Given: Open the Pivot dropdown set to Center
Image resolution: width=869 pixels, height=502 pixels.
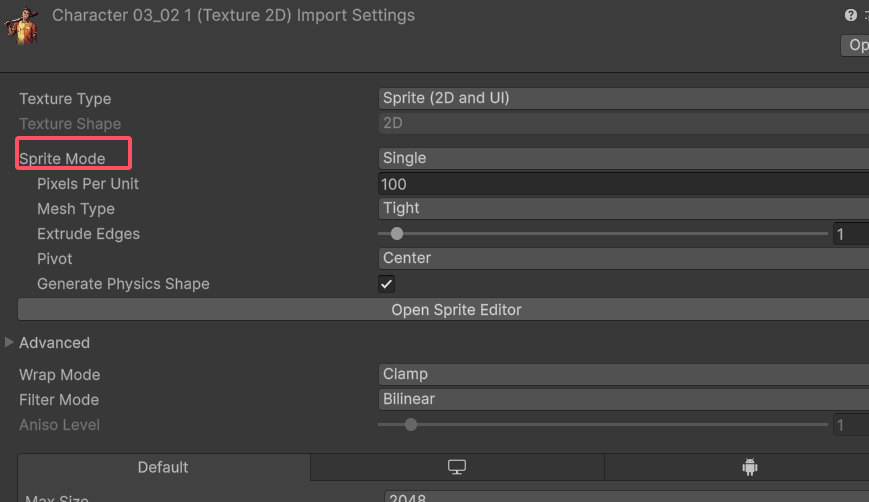Looking at the screenshot, I should [622, 258].
